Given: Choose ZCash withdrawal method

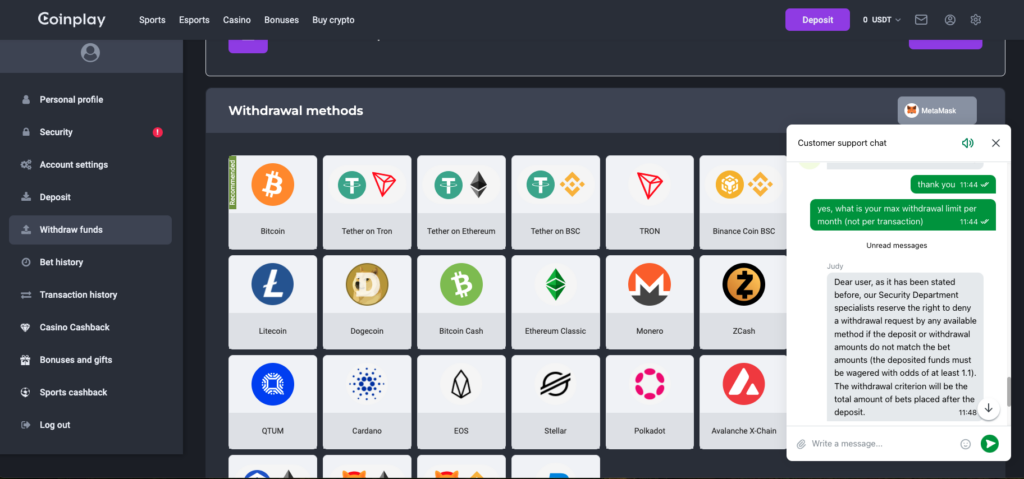Looking at the screenshot, I should tap(743, 302).
